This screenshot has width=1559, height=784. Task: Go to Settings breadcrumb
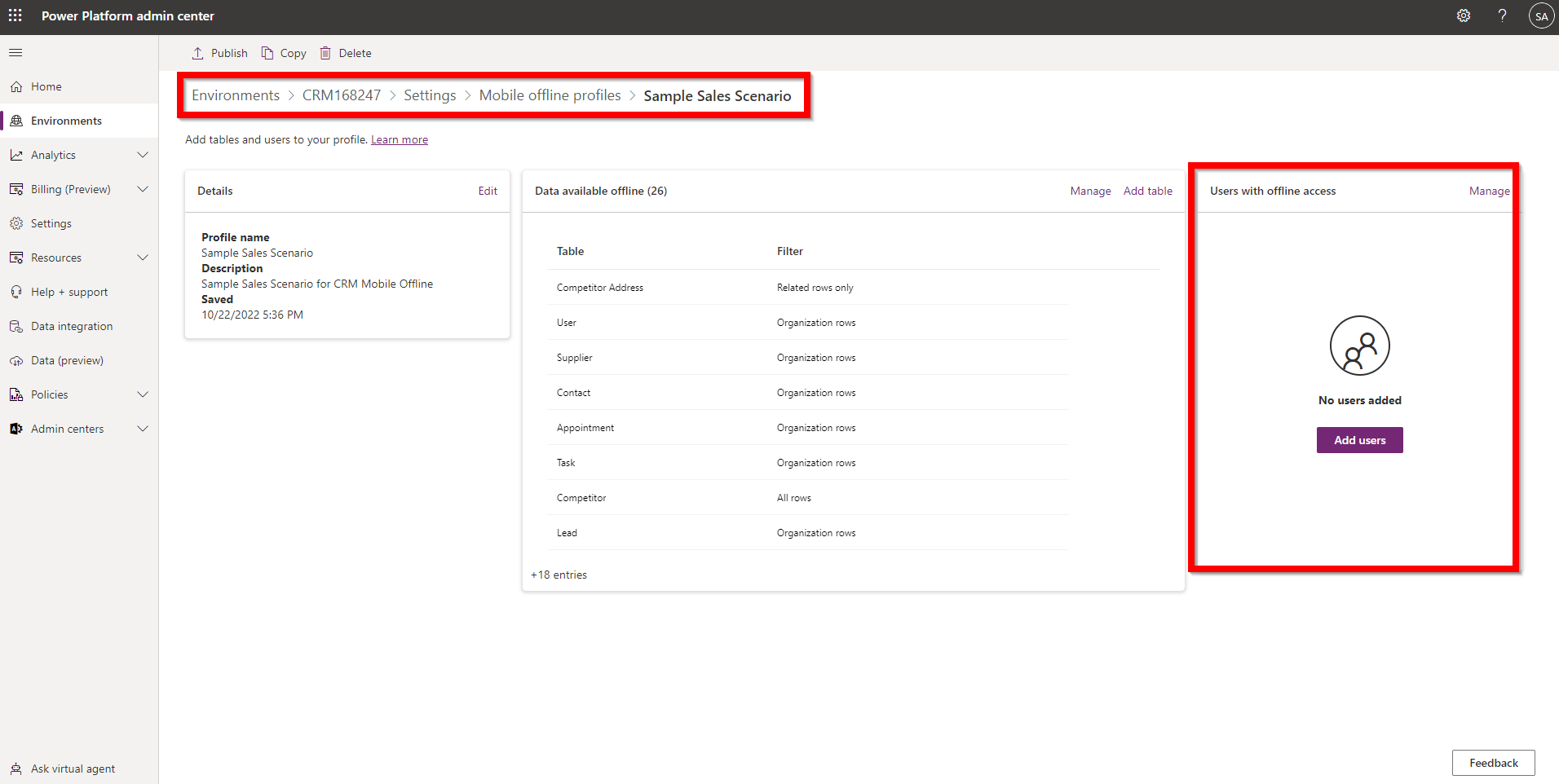[430, 95]
